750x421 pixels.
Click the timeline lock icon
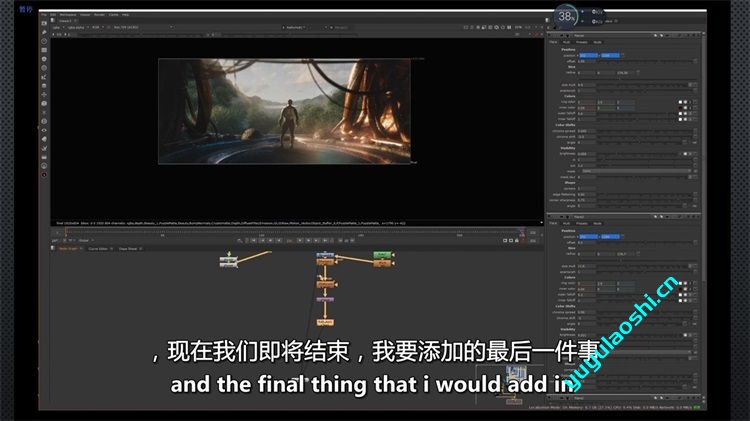pyautogui.click(x=517, y=240)
